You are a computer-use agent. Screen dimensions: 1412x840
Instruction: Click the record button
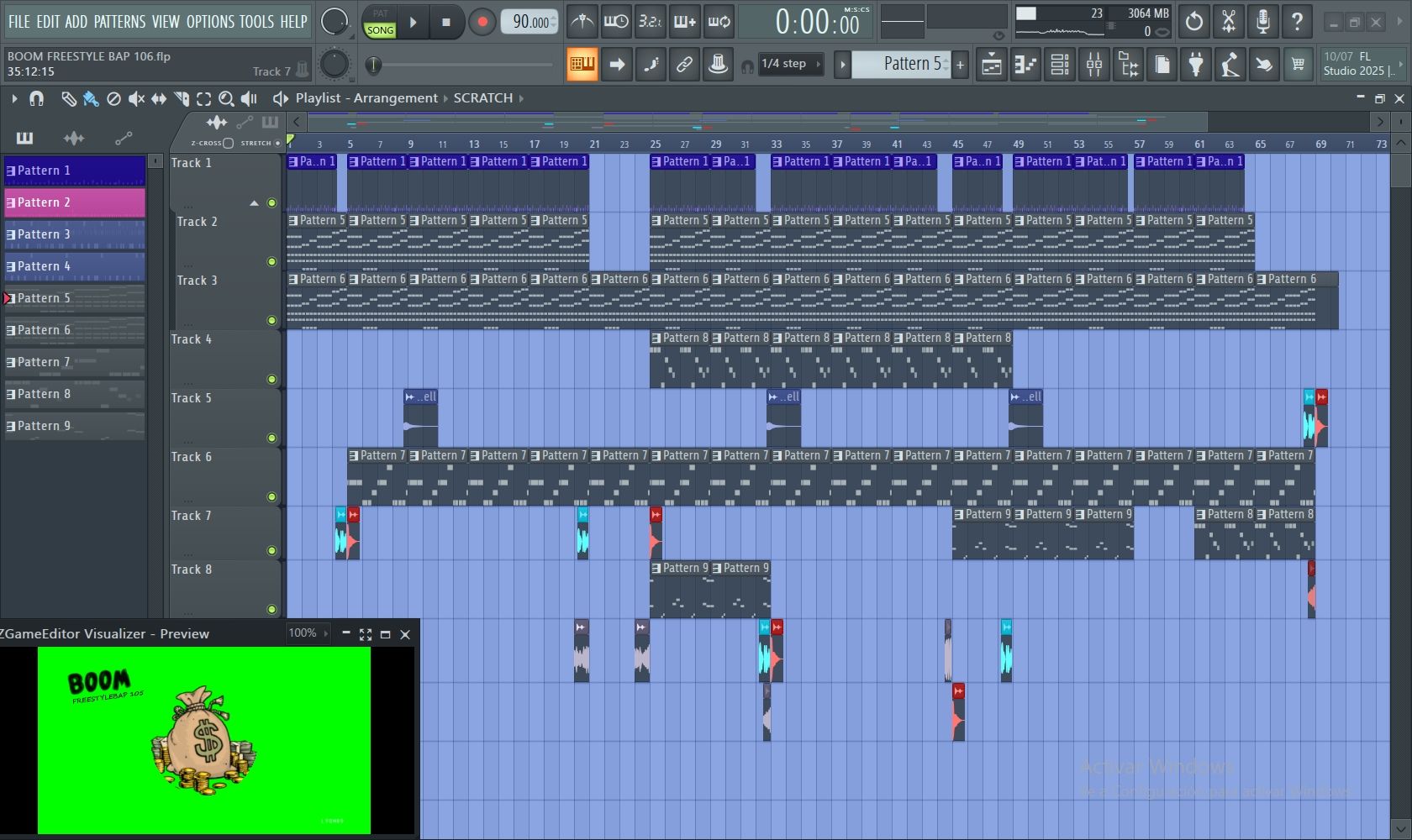[482, 23]
